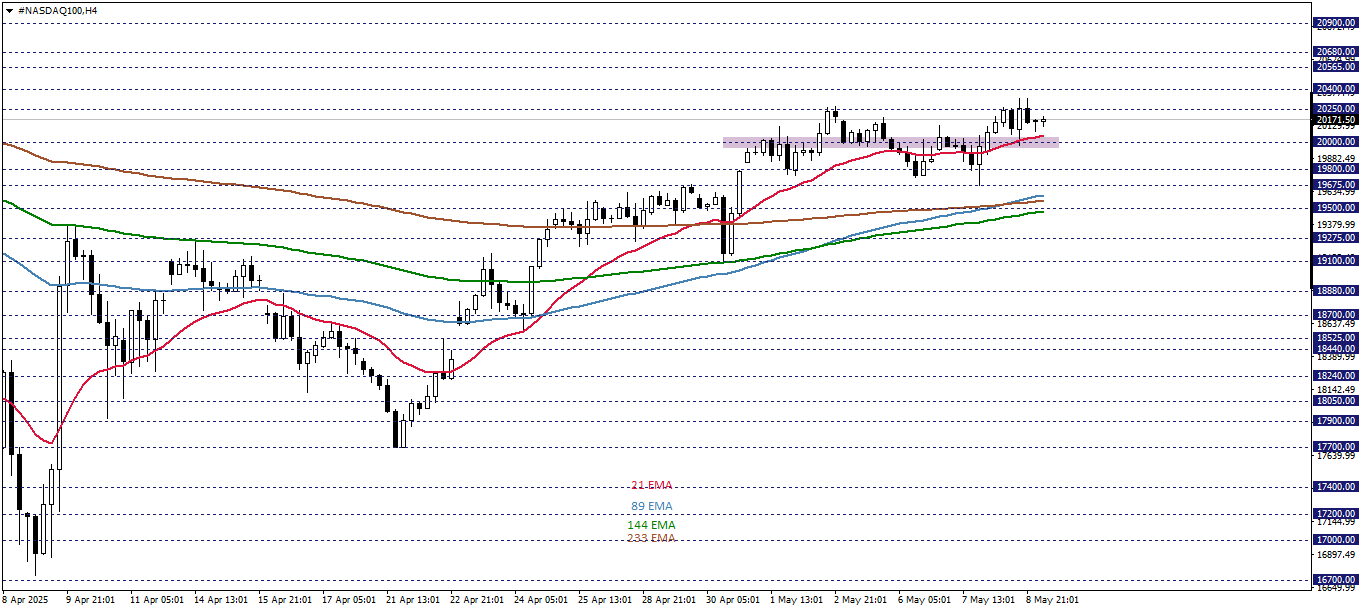This screenshot has height=611, width=1362.
Task: Click the 8 May 21:01 time label
Action: coord(1053,600)
